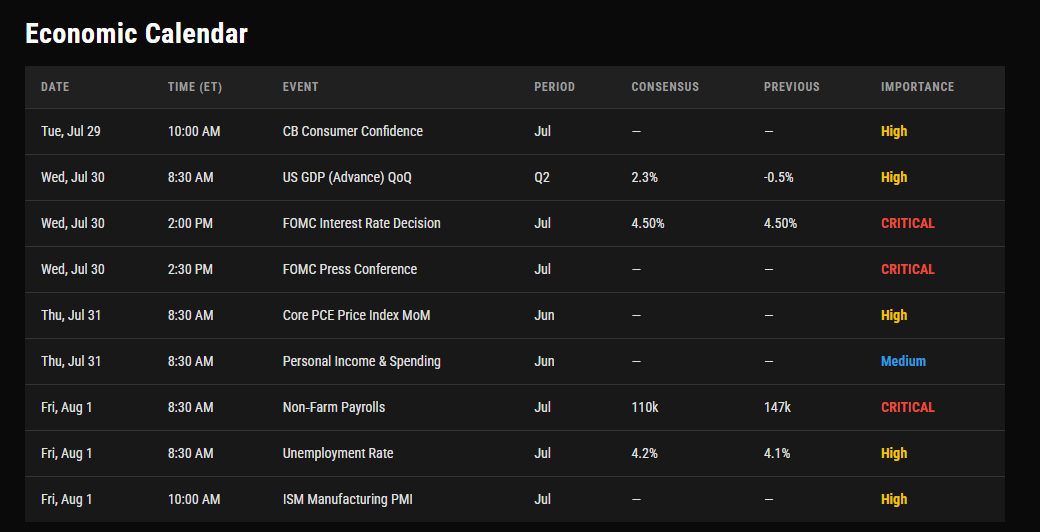This screenshot has height=532, width=1040.
Task: Click the 2:00 PM time cell
Action: tap(190, 224)
